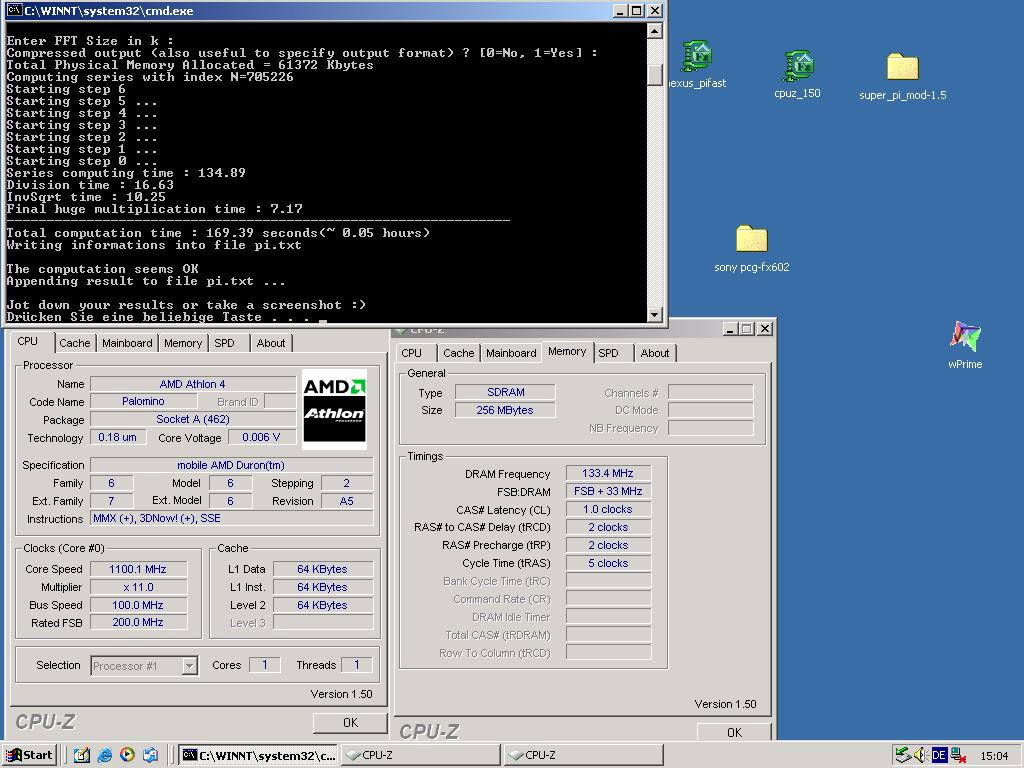Click the DRAM Frequency value 133.4 MHz
1024x768 pixels.
click(x=608, y=473)
